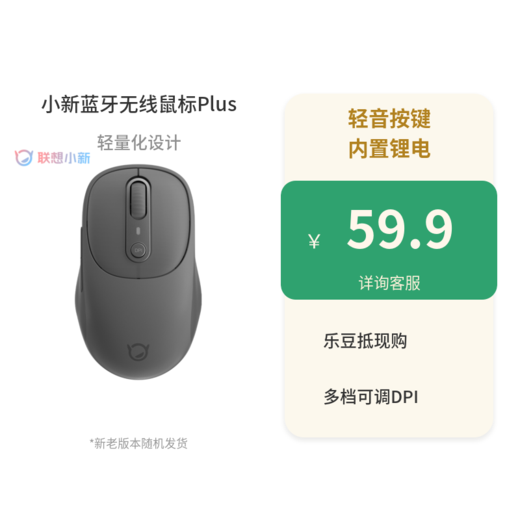Select the 乐豆抵现购 feature line
The image size is (520, 520).
tap(365, 341)
